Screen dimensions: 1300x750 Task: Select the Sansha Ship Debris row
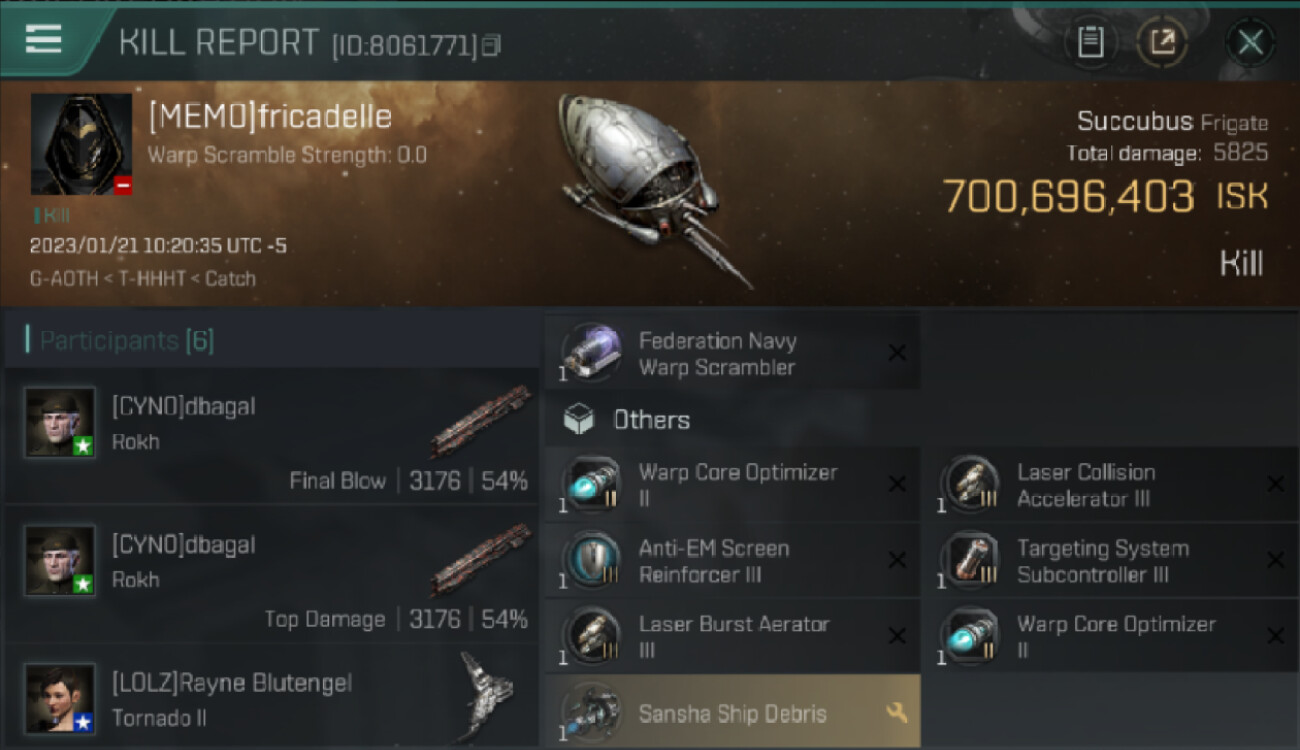click(x=732, y=712)
